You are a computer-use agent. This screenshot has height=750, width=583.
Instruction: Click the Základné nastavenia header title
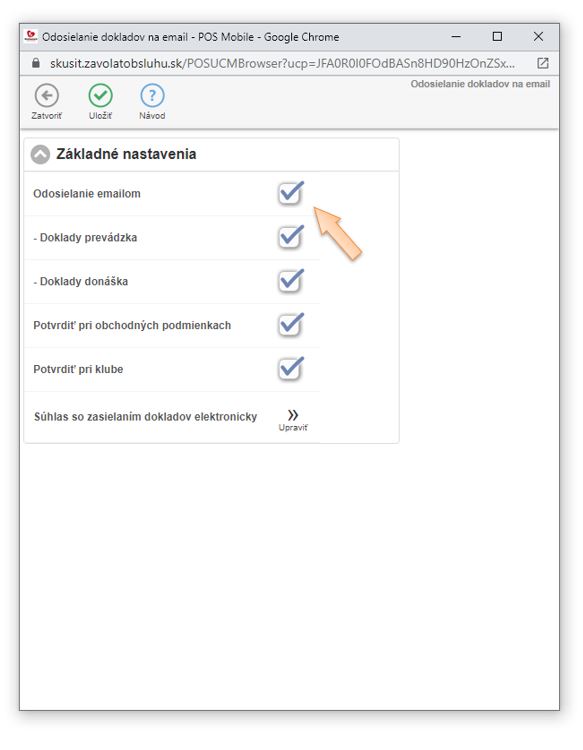126,154
